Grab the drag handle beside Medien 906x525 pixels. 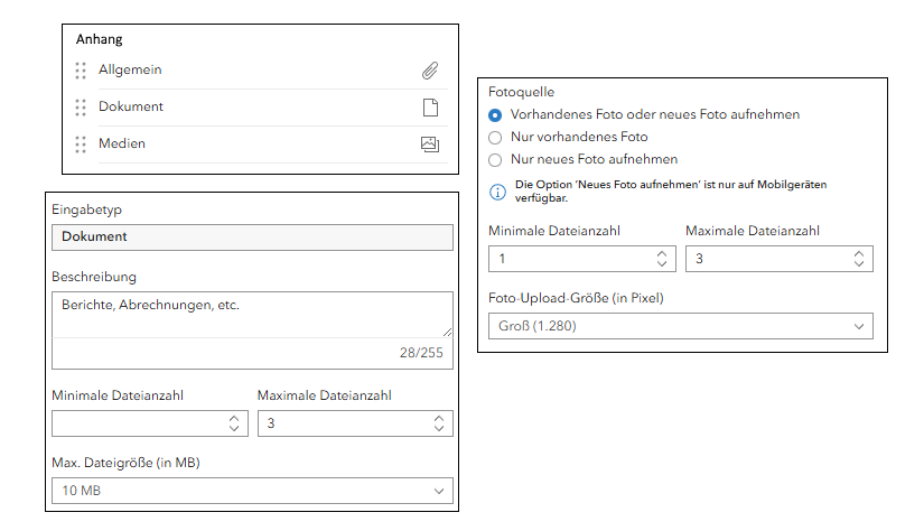[80, 144]
